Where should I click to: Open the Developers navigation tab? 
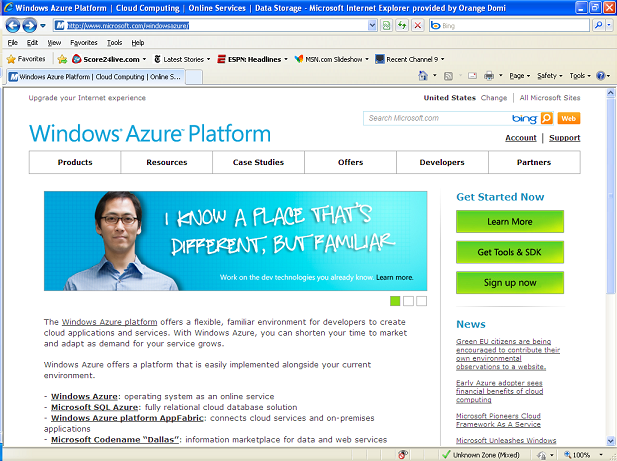point(442,162)
